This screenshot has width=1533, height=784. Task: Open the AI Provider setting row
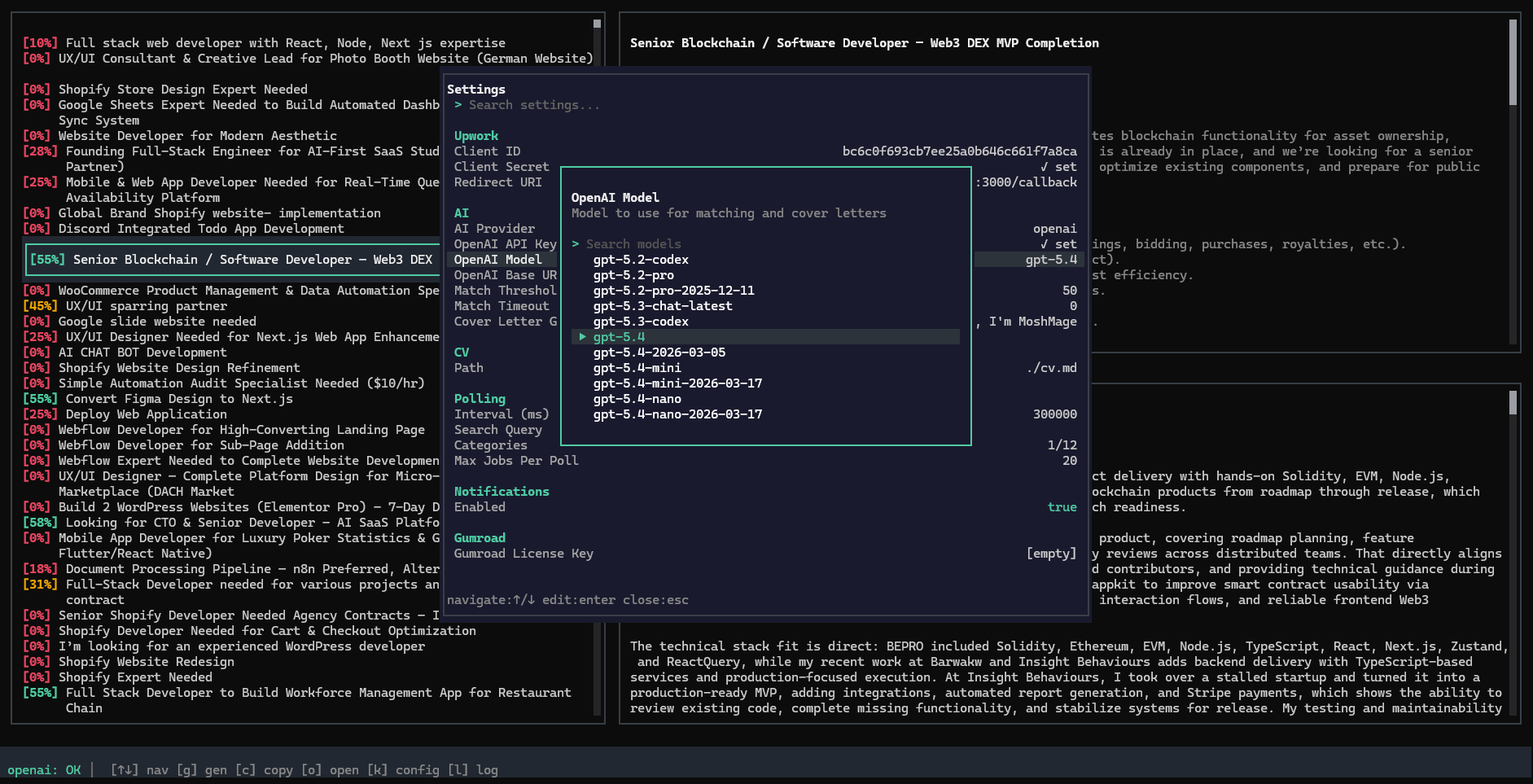tap(494, 229)
